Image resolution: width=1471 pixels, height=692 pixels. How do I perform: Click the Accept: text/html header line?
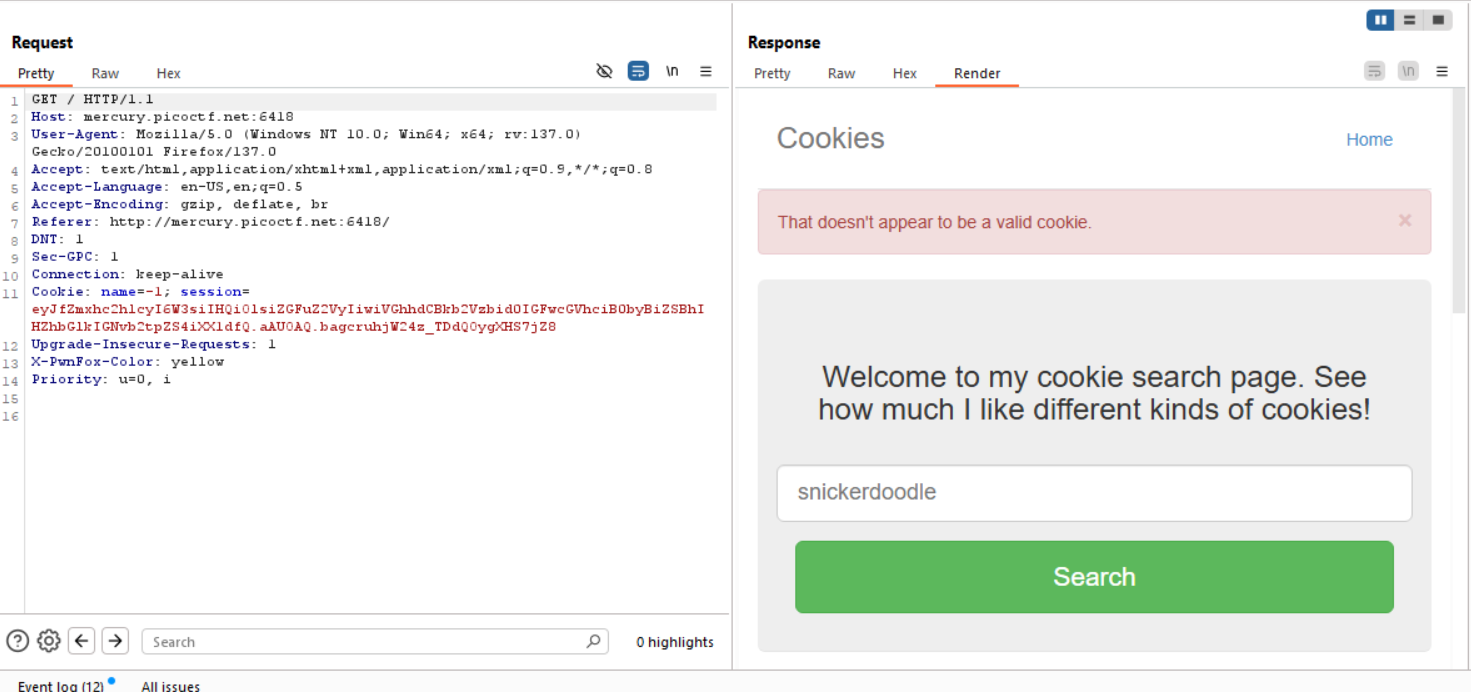341,169
